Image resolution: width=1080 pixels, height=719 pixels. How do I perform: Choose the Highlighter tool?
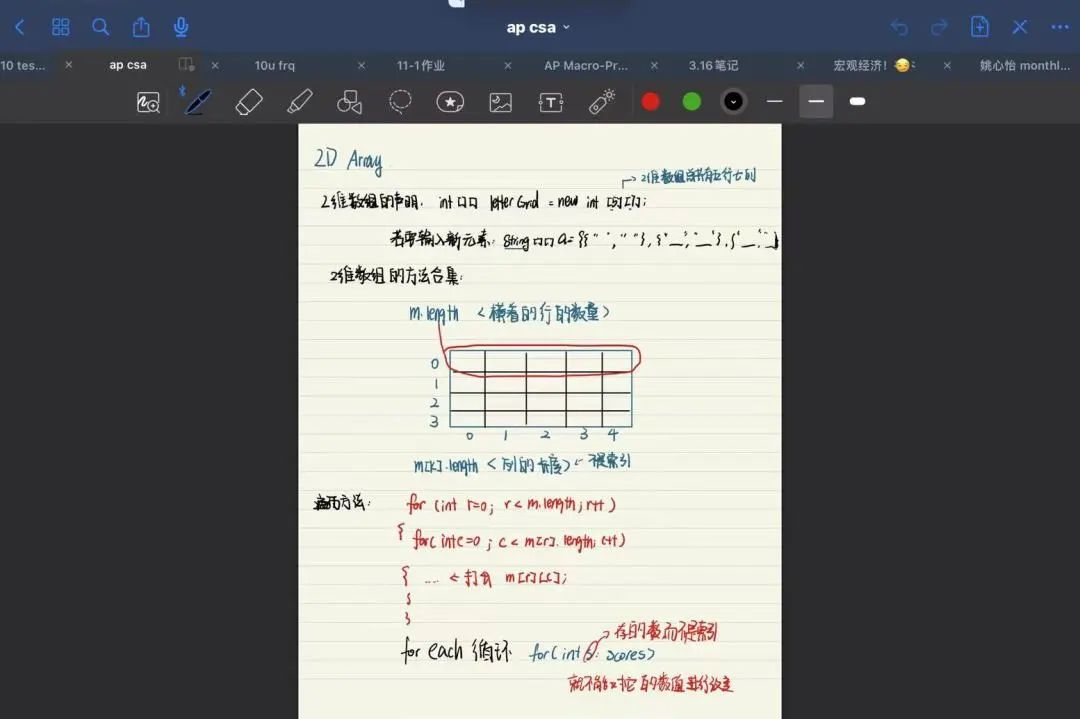pos(299,102)
